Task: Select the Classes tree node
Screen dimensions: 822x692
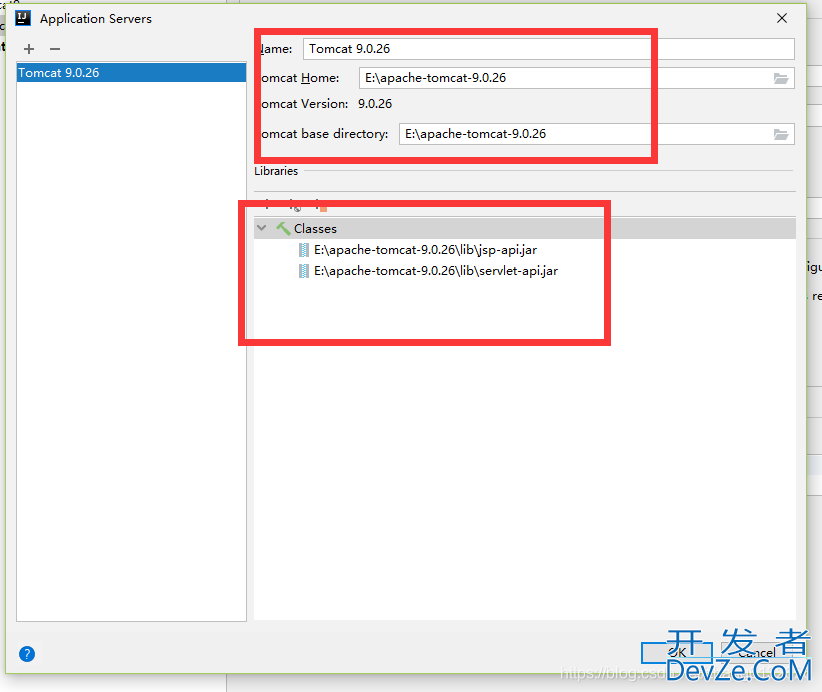Action: pos(525,229)
